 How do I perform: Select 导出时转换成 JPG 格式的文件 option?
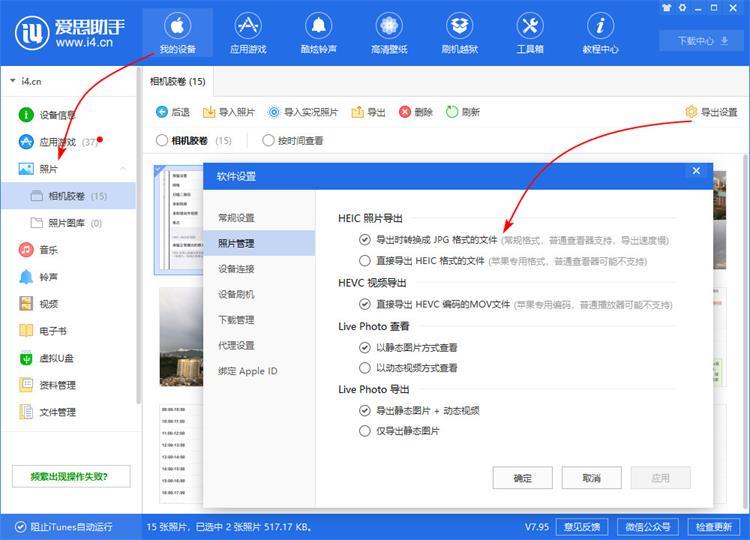coord(364,240)
